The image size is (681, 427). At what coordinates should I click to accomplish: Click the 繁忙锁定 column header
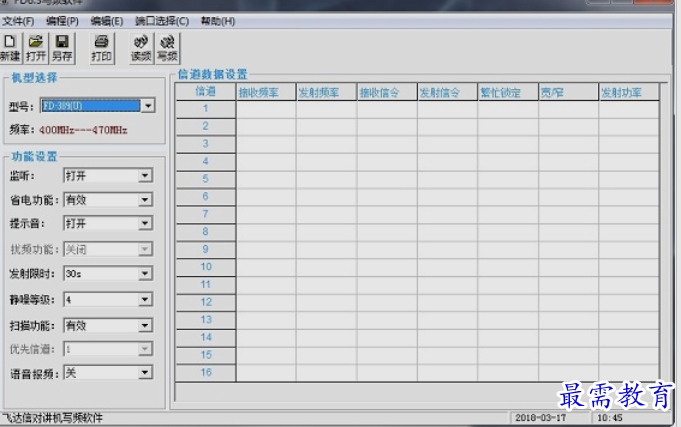tap(508, 92)
